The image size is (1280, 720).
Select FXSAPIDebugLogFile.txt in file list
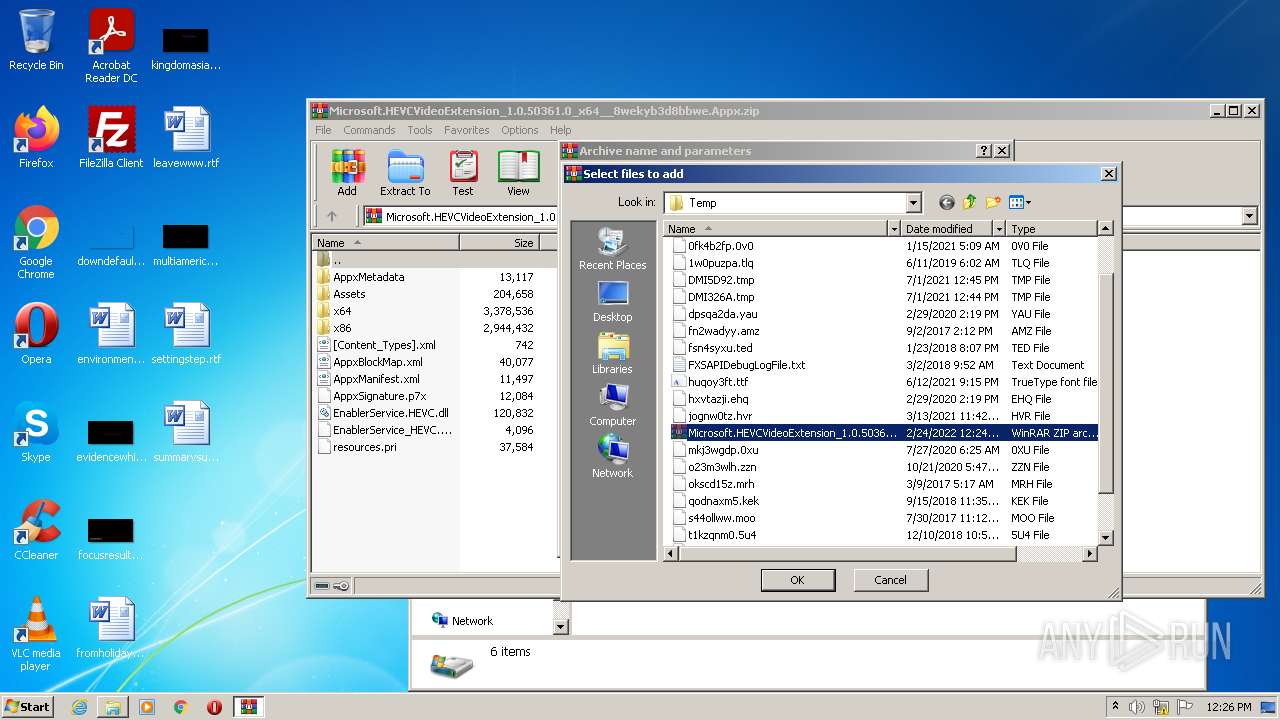pyautogui.click(x=746, y=365)
